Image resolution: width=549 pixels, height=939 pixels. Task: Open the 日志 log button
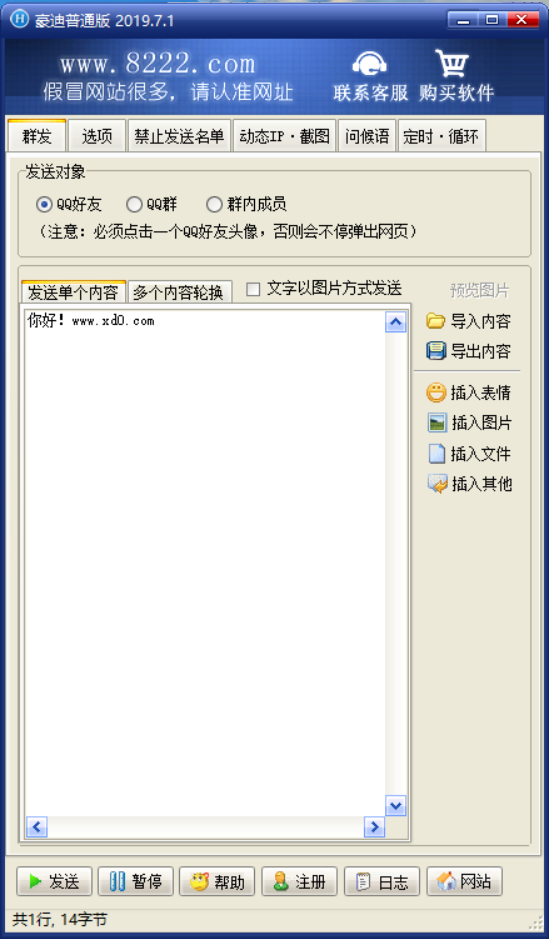tap(382, 881)
